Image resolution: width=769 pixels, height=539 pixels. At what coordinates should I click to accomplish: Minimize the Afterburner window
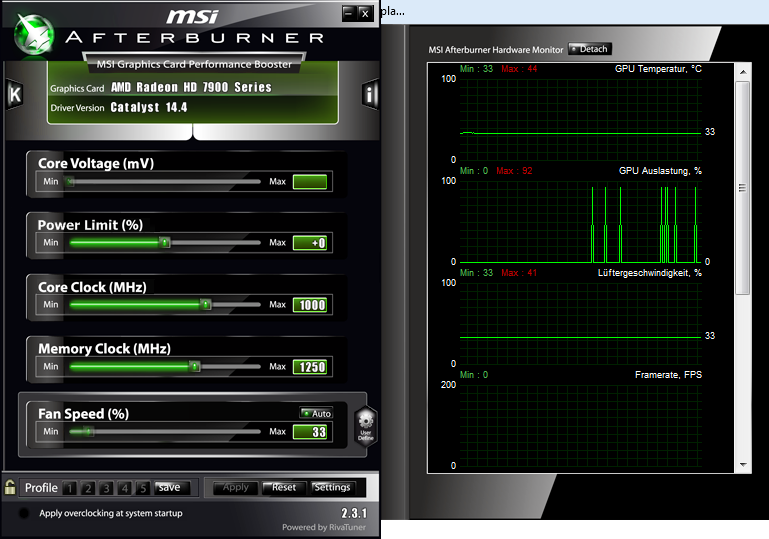click(x=349, y=13)
